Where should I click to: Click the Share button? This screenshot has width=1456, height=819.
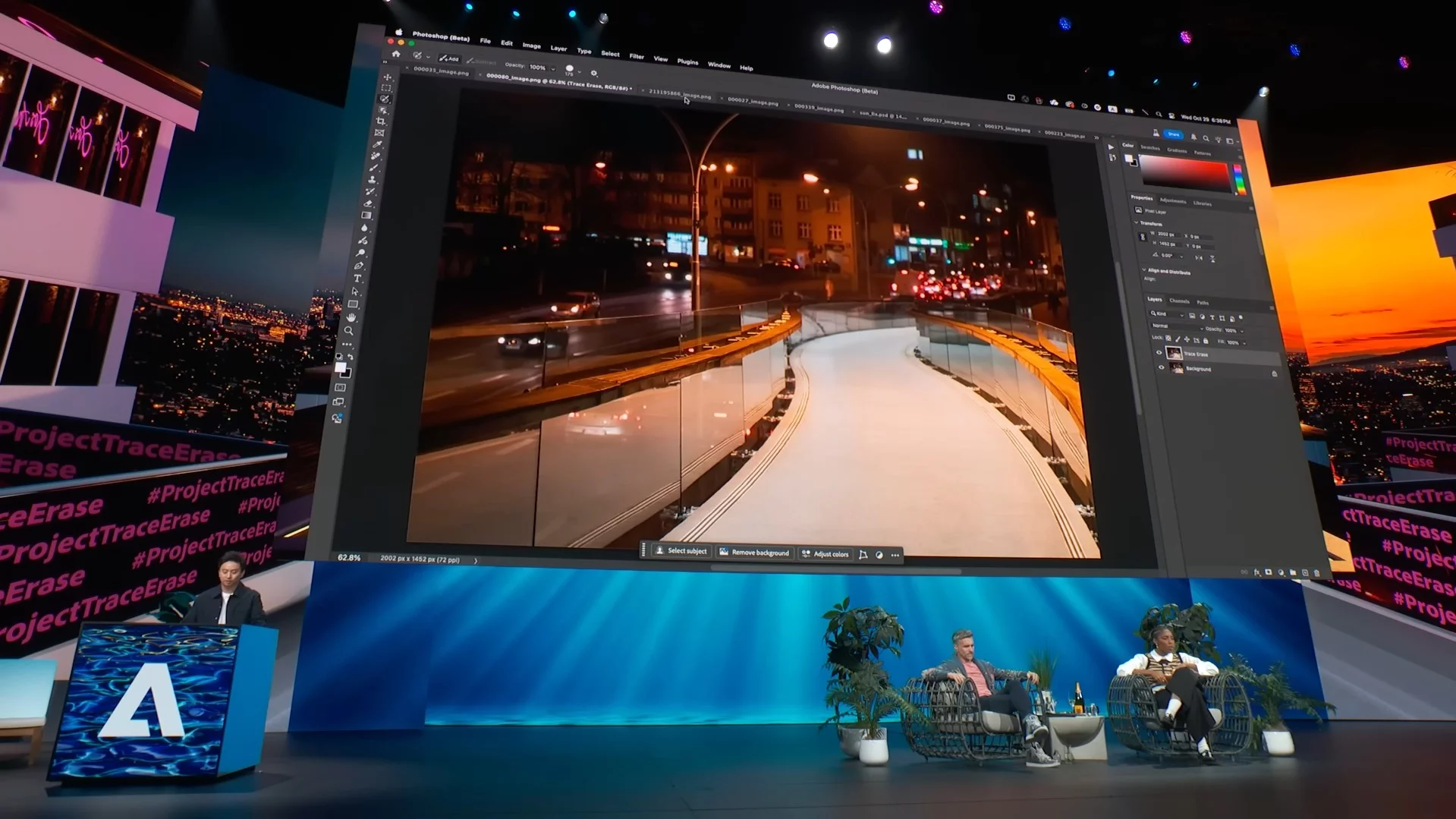tap(1174, 134)
